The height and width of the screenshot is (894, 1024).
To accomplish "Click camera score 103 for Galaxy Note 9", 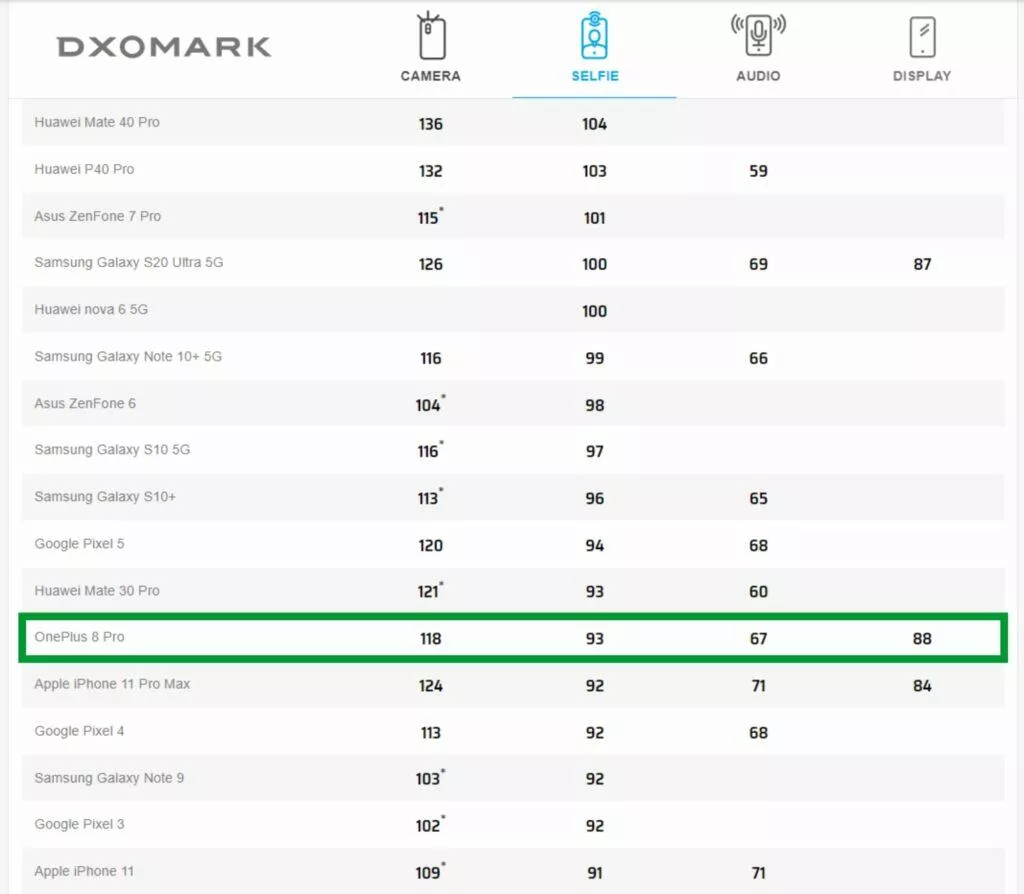I will [x=430, y=778].
